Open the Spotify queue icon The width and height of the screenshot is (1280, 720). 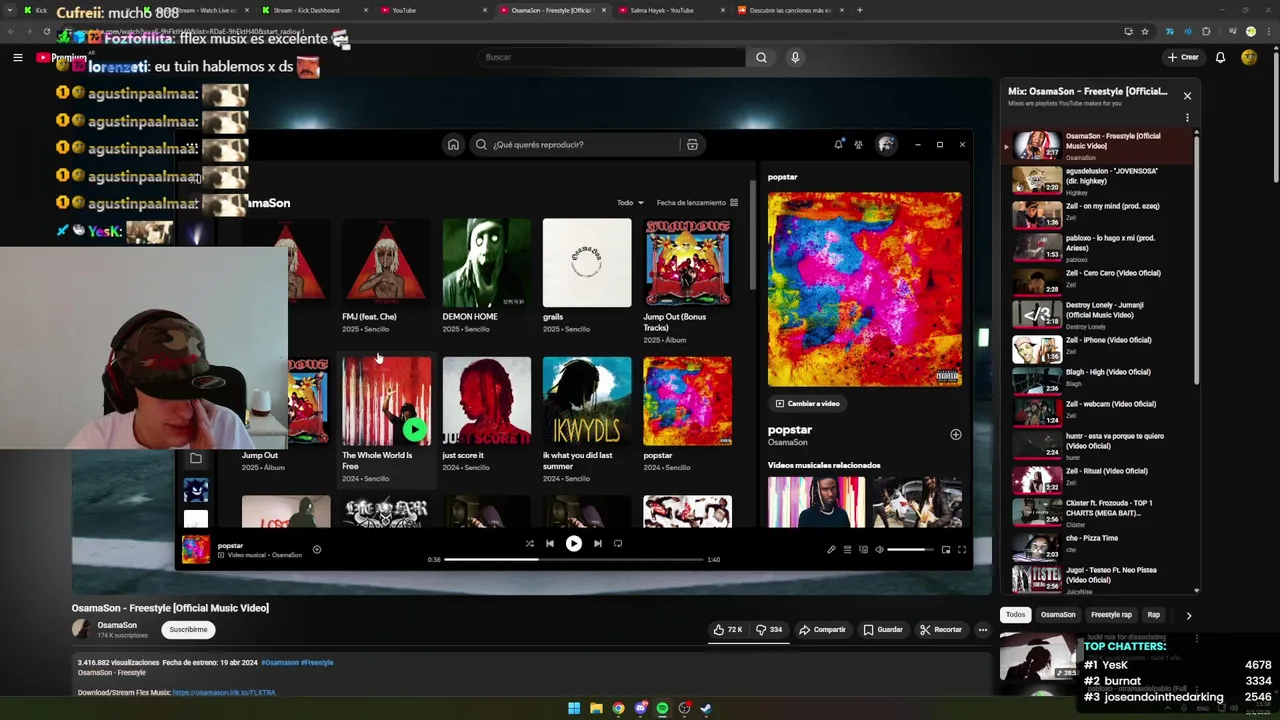[847, 549]
